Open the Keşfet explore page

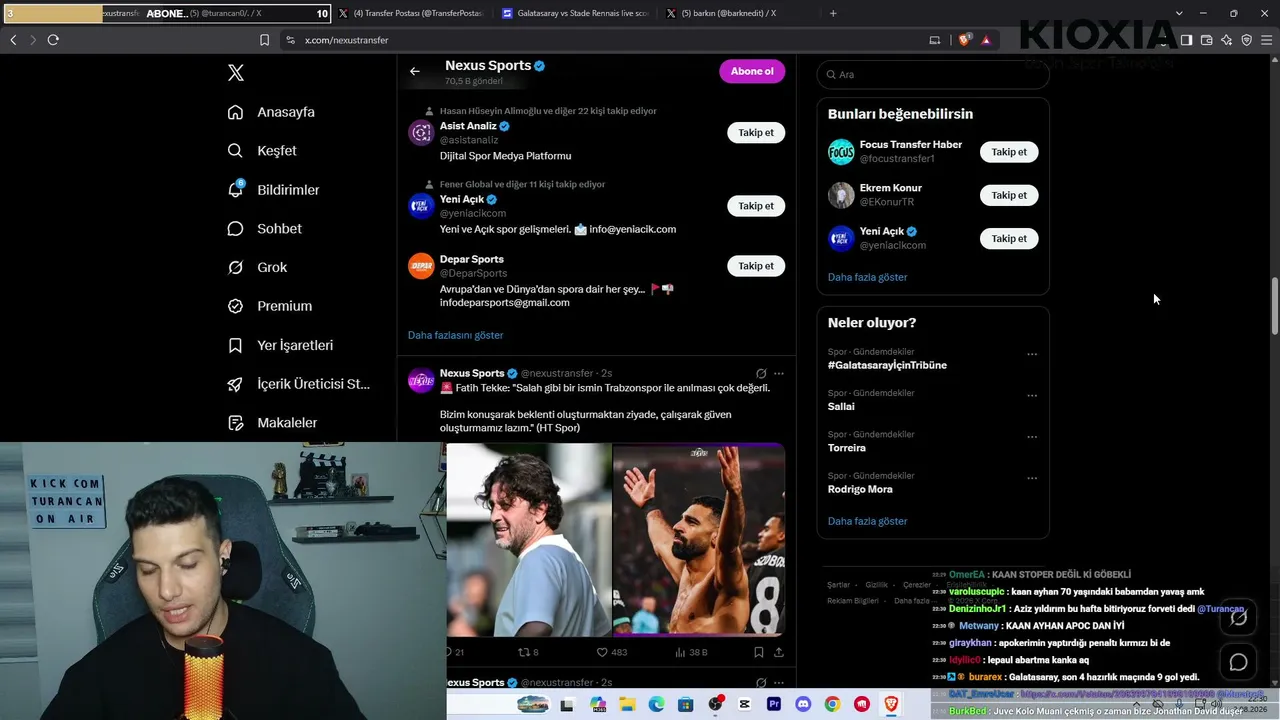pos(263,151)
